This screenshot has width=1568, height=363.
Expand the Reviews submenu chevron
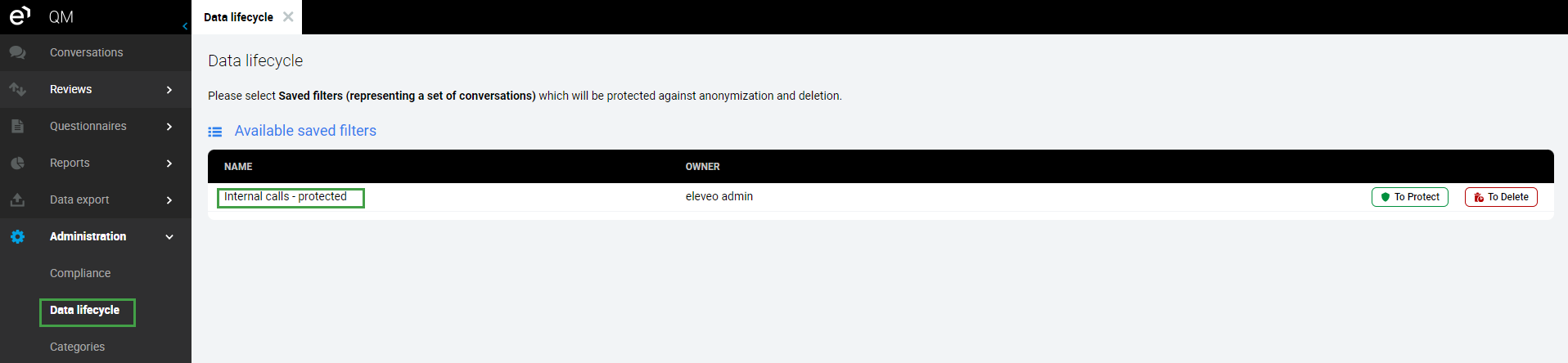click(169, 89)
